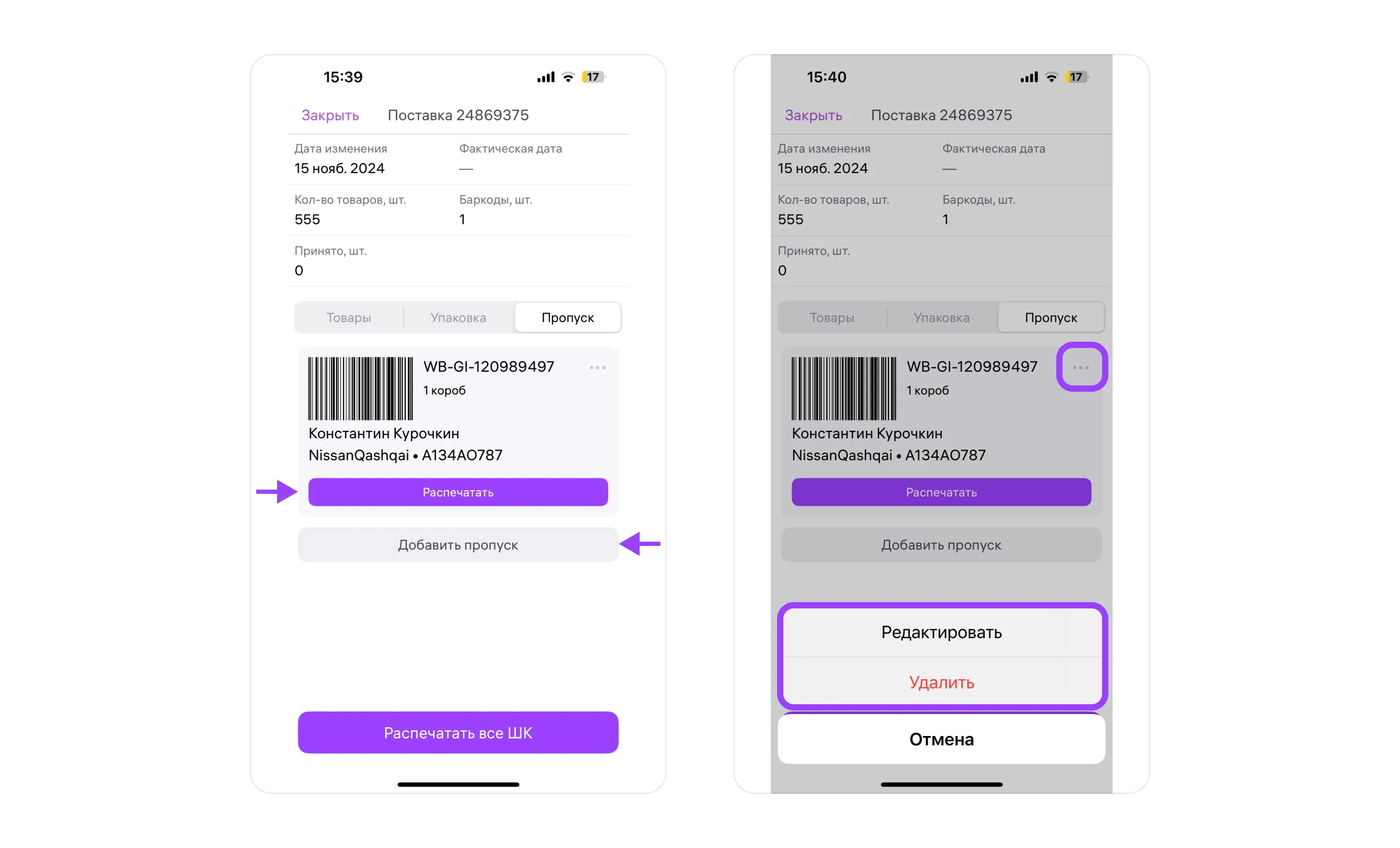The image size is (1400, 848).
Task: Tap battery indicator in left status bar
Action: (x=593, y=77)
